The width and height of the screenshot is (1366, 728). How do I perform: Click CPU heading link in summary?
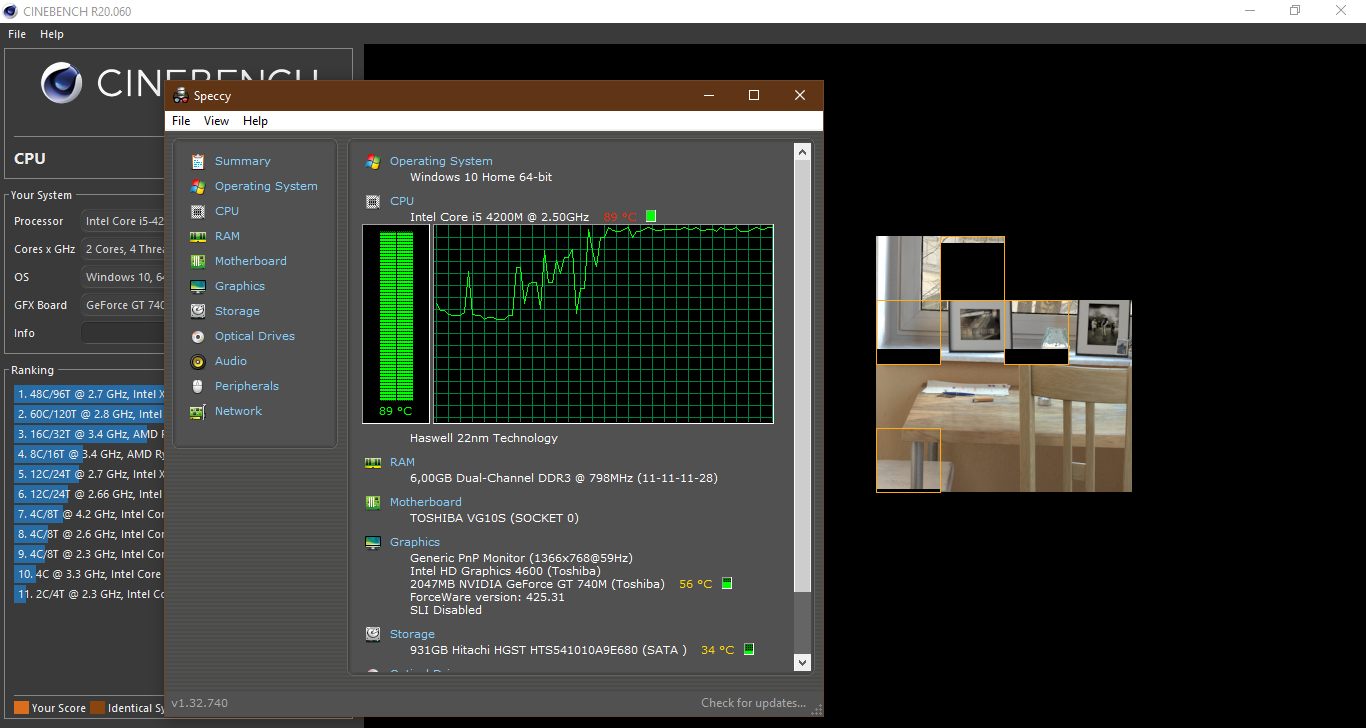402,201
